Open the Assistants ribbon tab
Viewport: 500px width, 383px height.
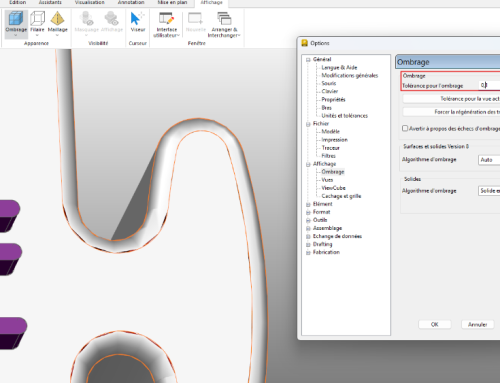tap(50, 2)
